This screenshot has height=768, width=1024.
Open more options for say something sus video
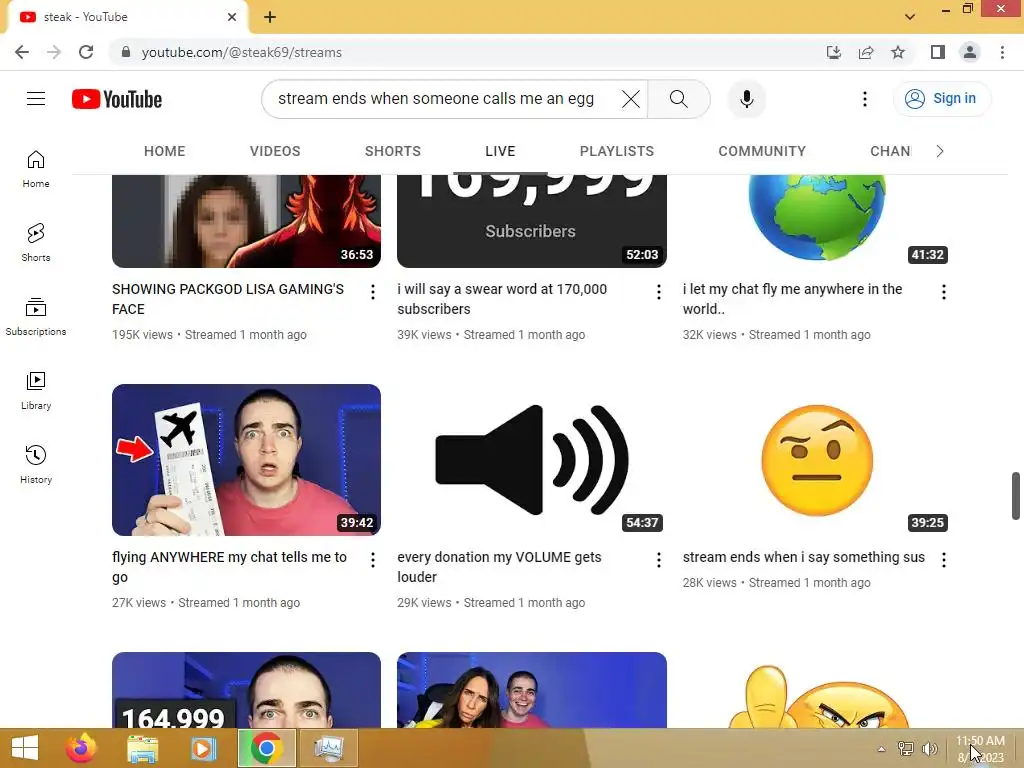944,560
